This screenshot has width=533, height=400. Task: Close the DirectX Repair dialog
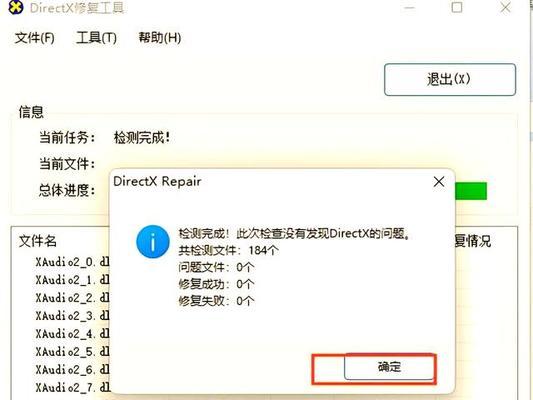439,181
